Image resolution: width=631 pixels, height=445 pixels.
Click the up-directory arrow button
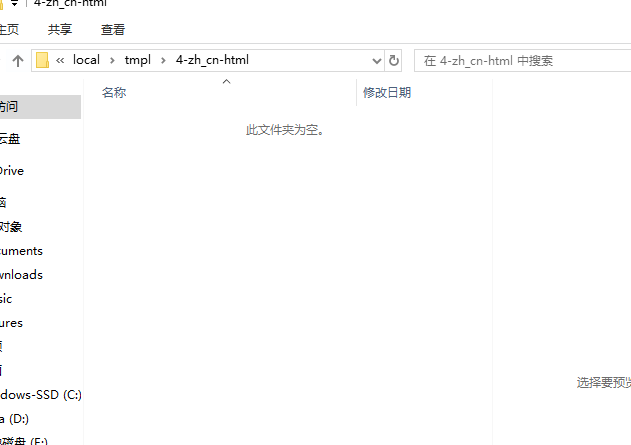click(17, 61)
